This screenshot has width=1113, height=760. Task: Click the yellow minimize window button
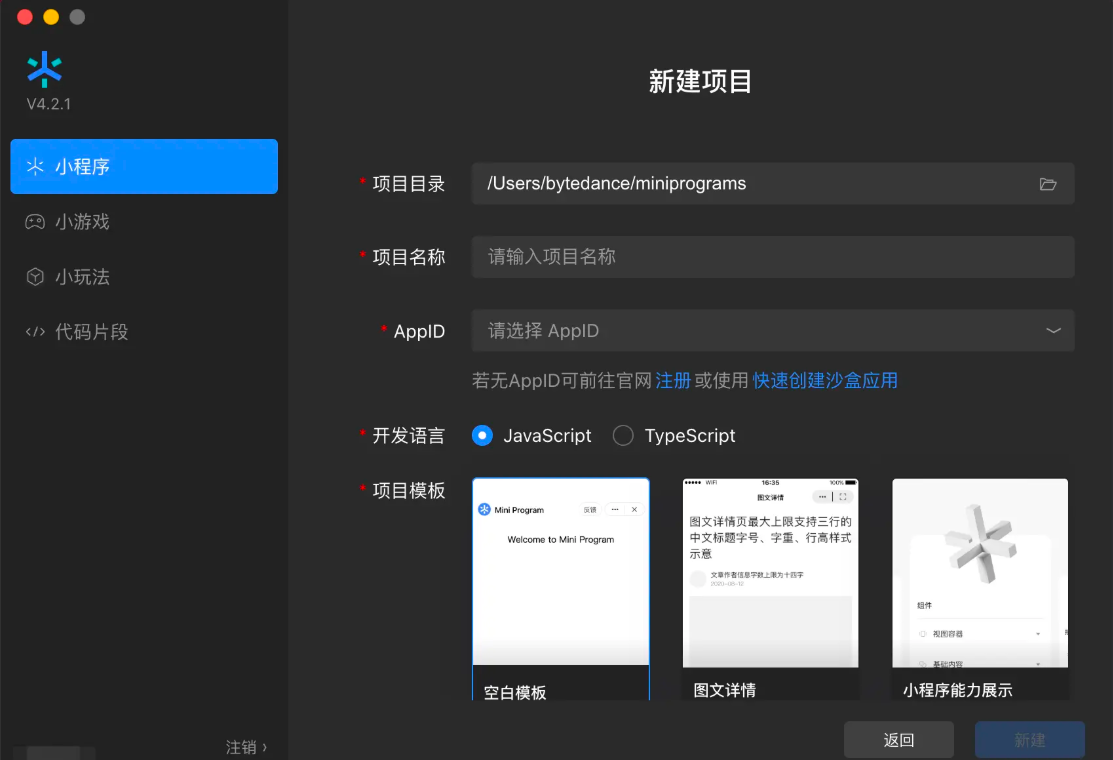[51, 17]
